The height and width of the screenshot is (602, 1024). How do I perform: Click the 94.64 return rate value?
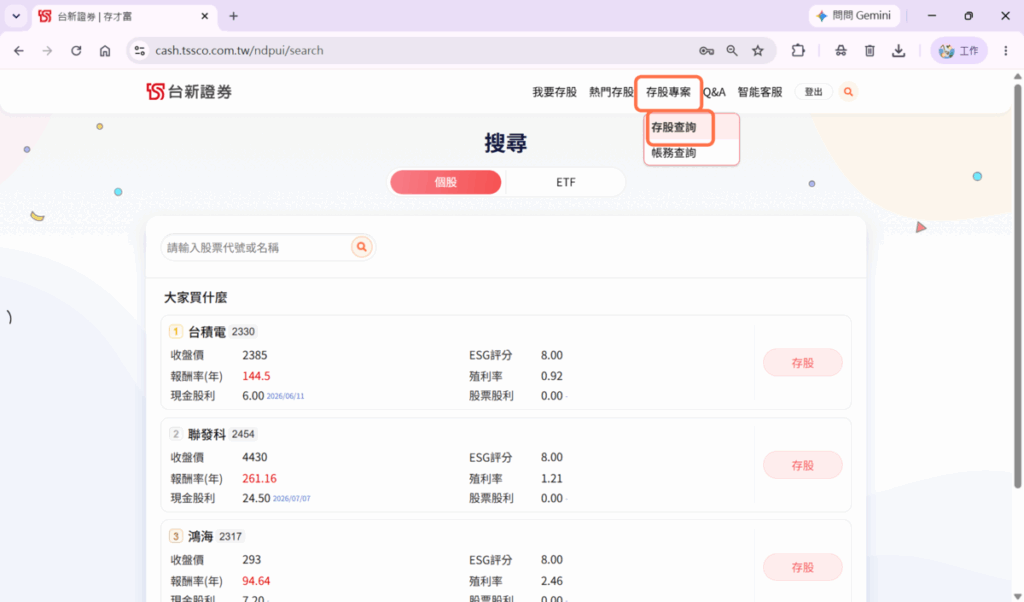256,581
